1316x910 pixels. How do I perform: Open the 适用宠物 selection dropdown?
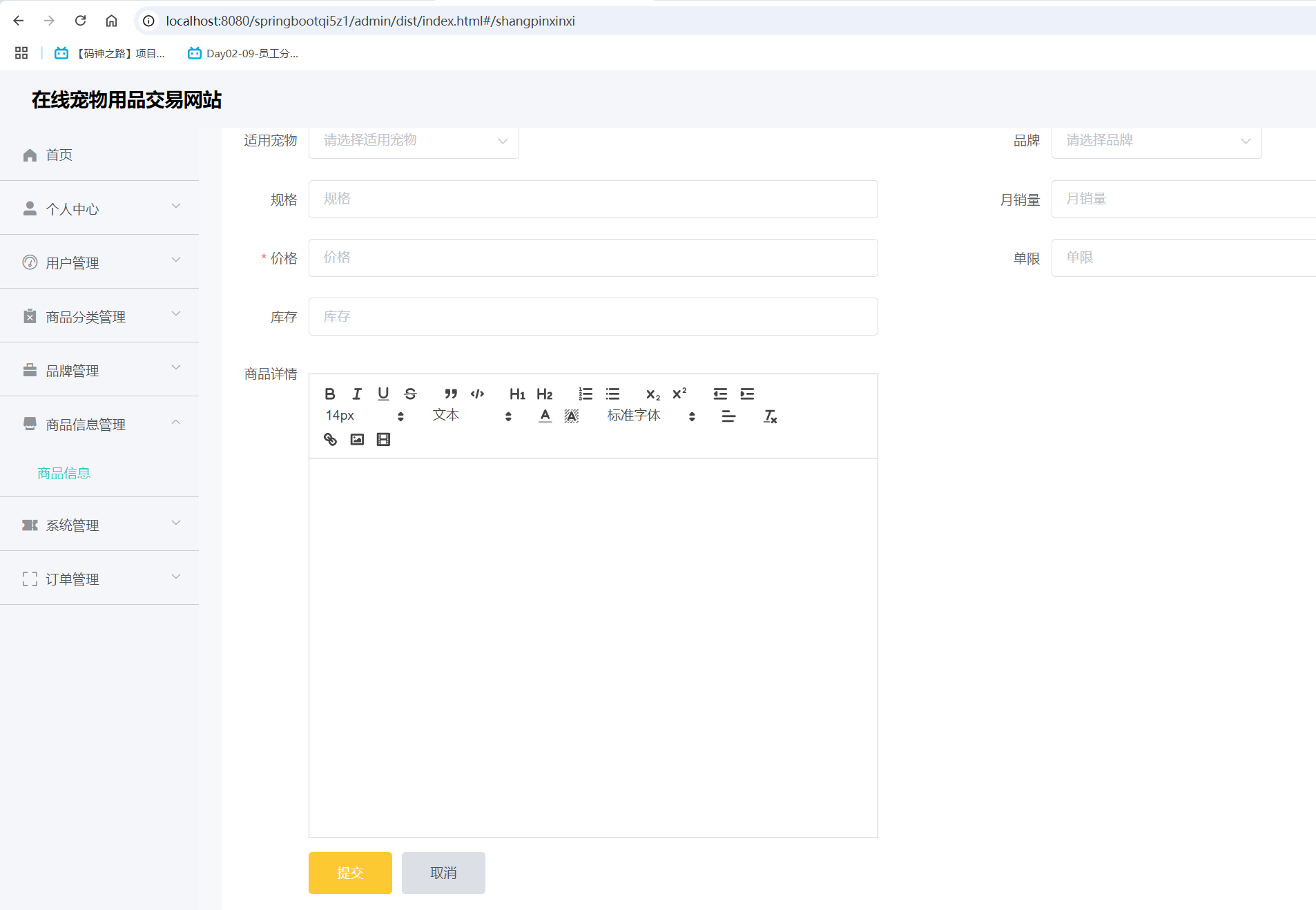pyautogui.click(x=414, y=141)
